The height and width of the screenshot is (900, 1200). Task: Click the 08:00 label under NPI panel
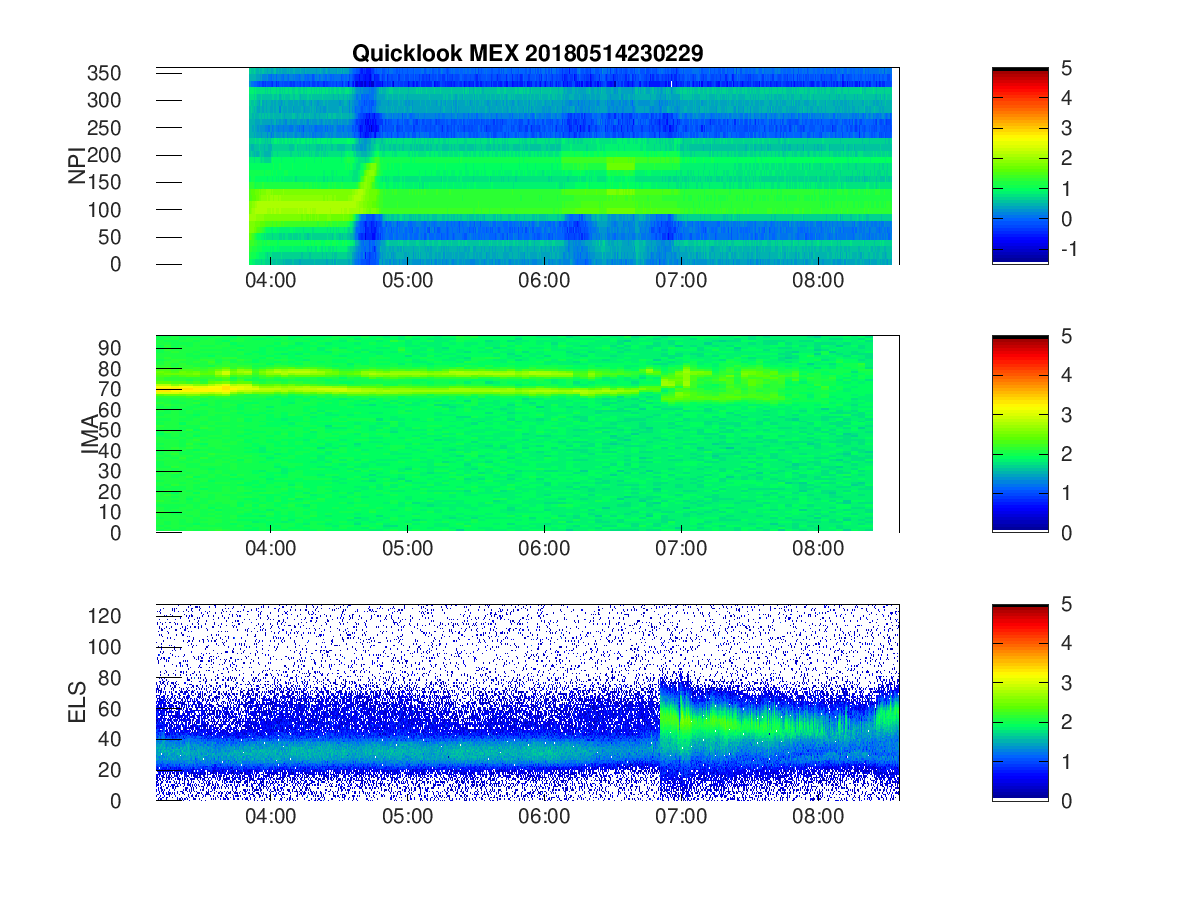click(x=818, y=281)
